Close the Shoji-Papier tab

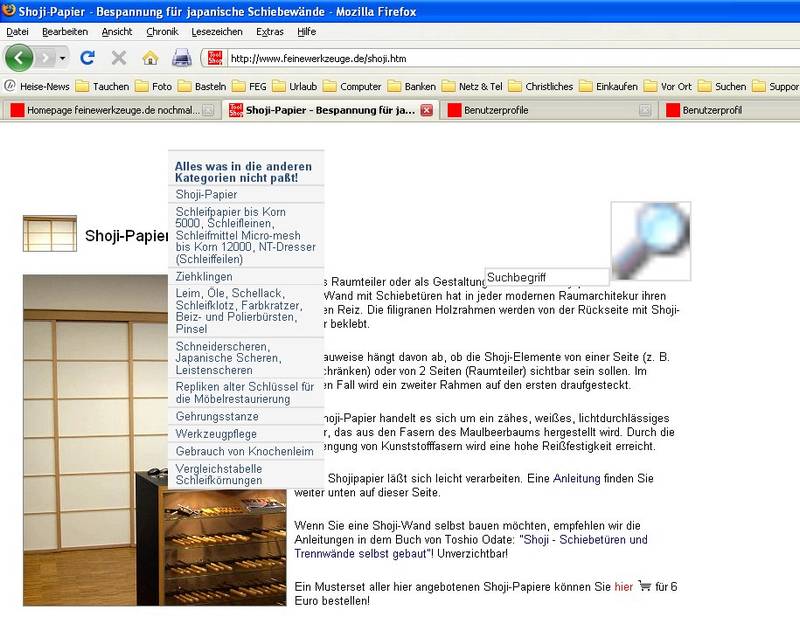pyautogui.click(x=427, y=110)
